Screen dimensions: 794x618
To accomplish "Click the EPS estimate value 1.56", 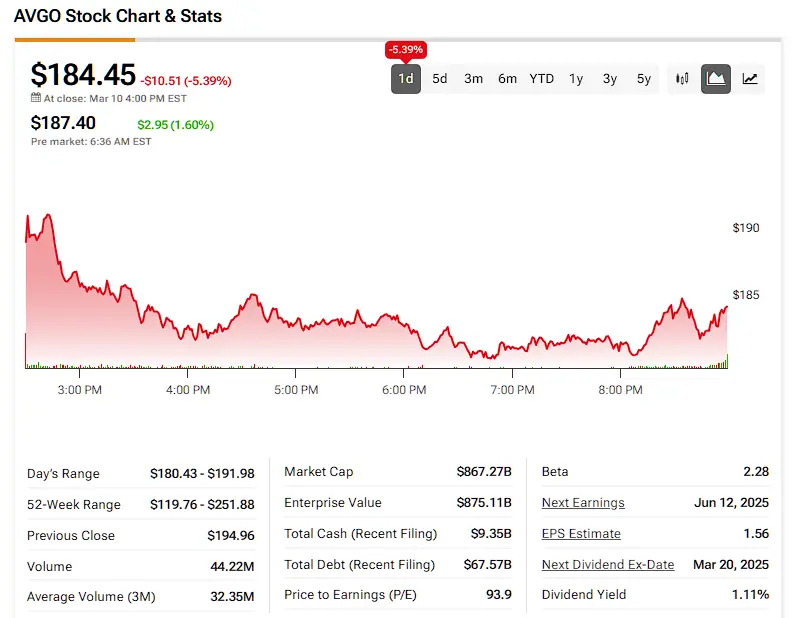I will [756, 533].
